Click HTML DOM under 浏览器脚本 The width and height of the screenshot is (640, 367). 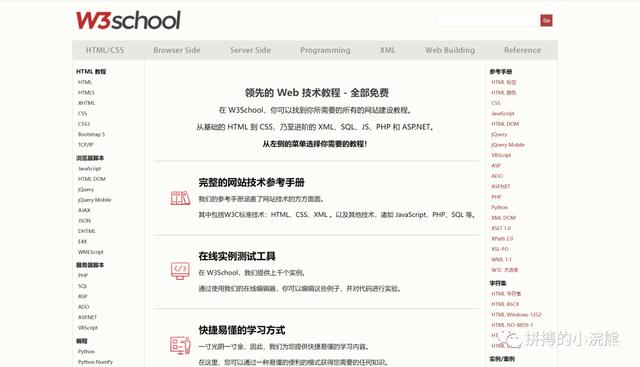tap(92, 179)
